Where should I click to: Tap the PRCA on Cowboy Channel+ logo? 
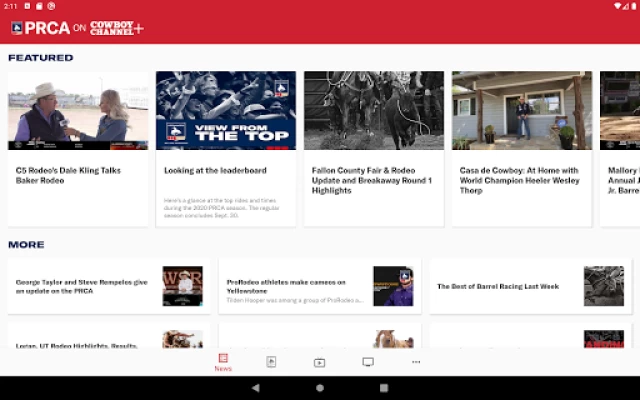click(78, 28)
